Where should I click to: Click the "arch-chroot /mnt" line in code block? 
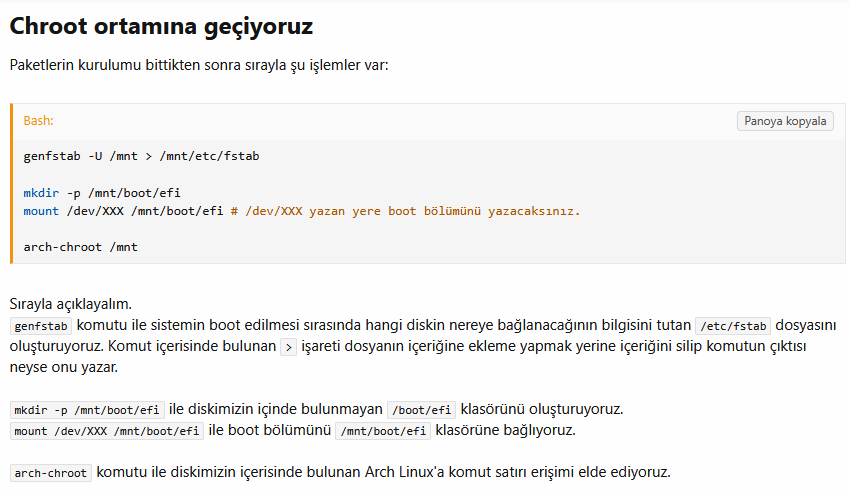[80, 246]
